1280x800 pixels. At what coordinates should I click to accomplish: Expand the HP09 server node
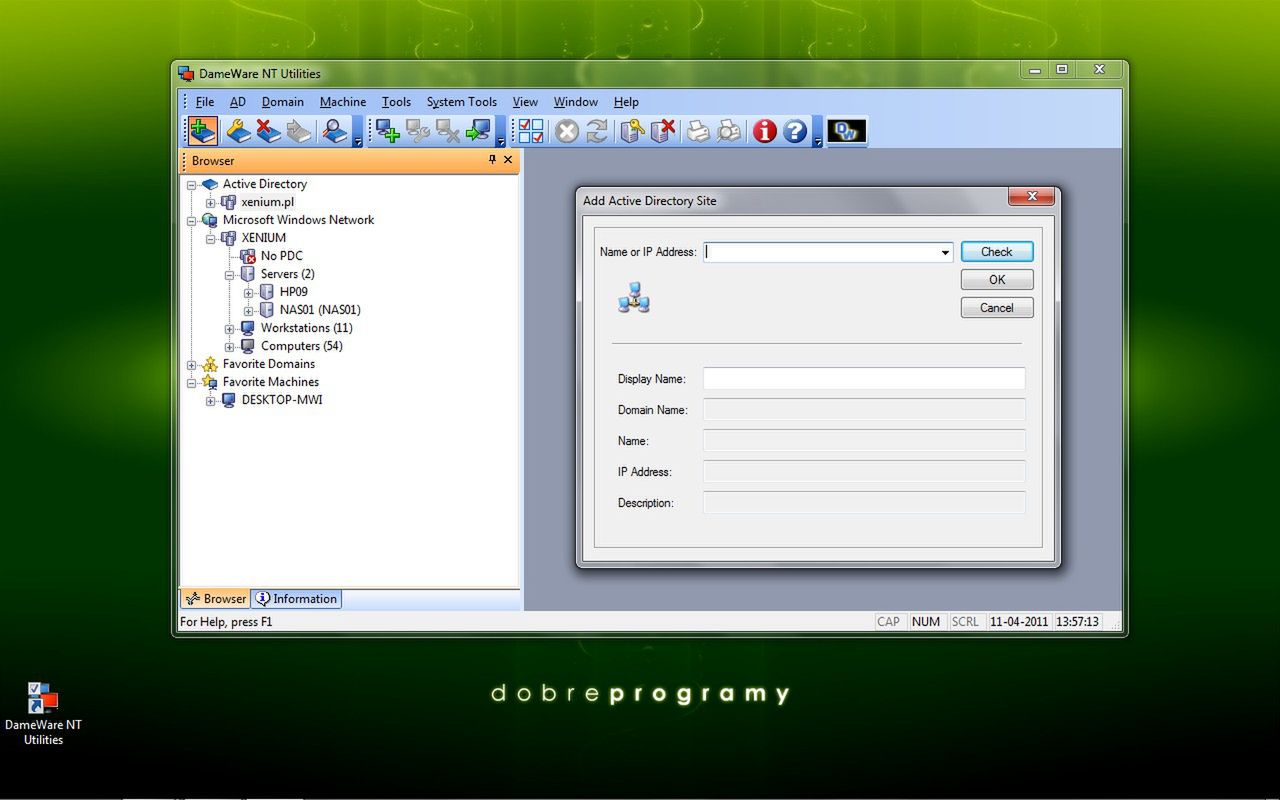click(x=249, y=292)
